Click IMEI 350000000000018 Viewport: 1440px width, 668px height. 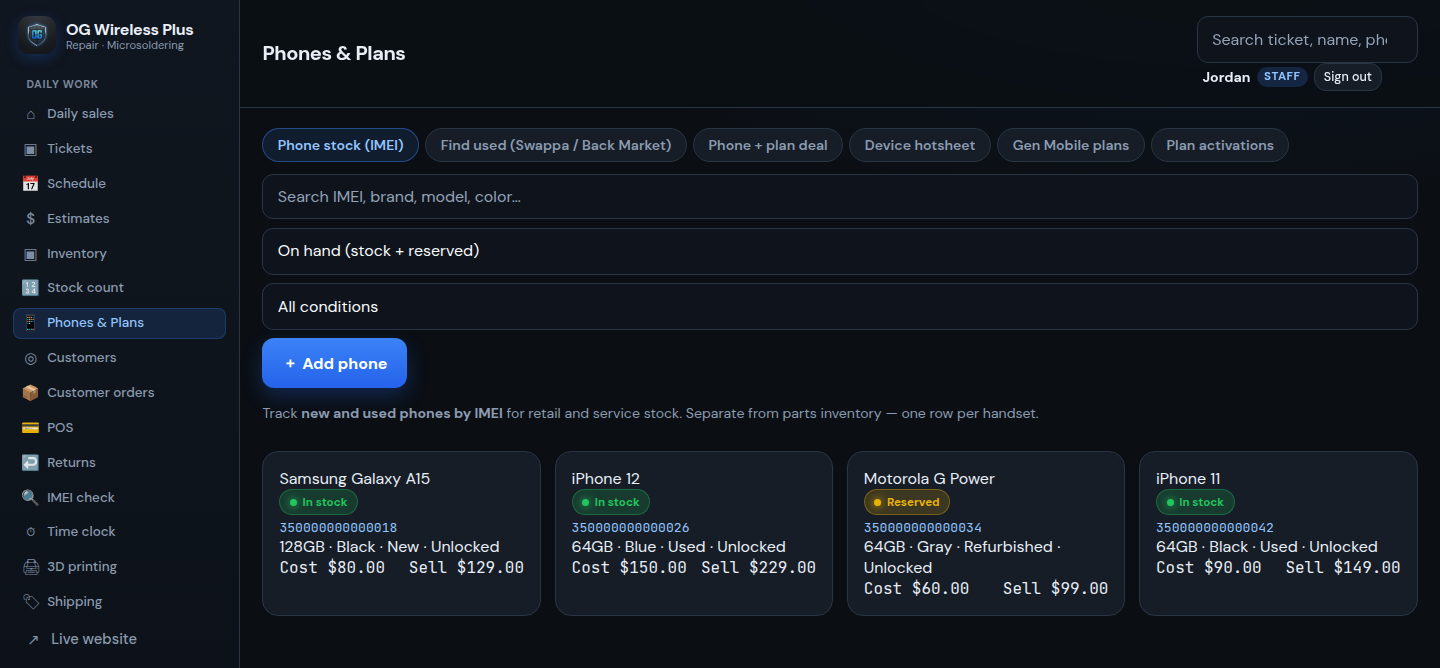[x=338, y=528]
